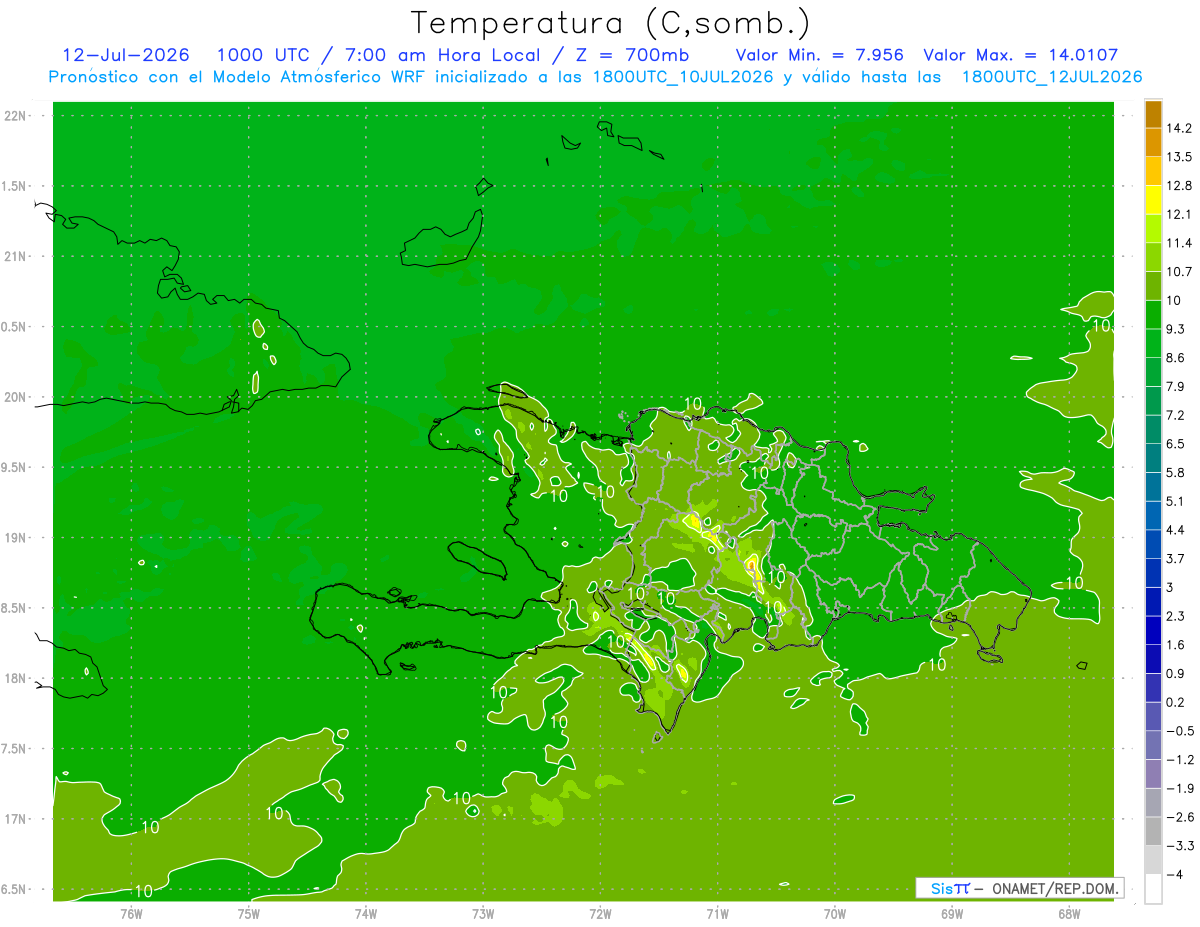Click the colorbar label '0.9'
The height and width of the screenshot is (927, 1200).
(x=1176, y=673)
